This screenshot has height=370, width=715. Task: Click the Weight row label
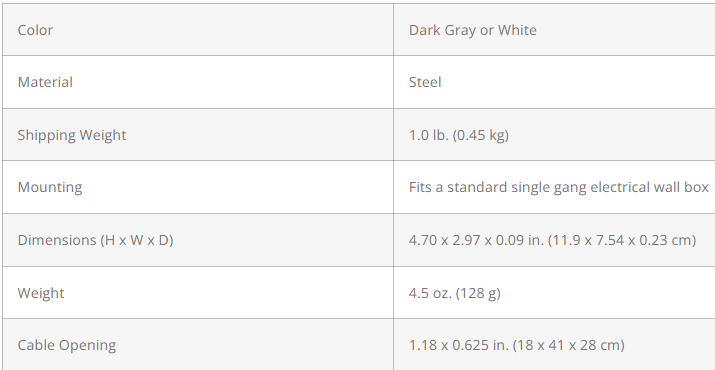tap(41, 293)
